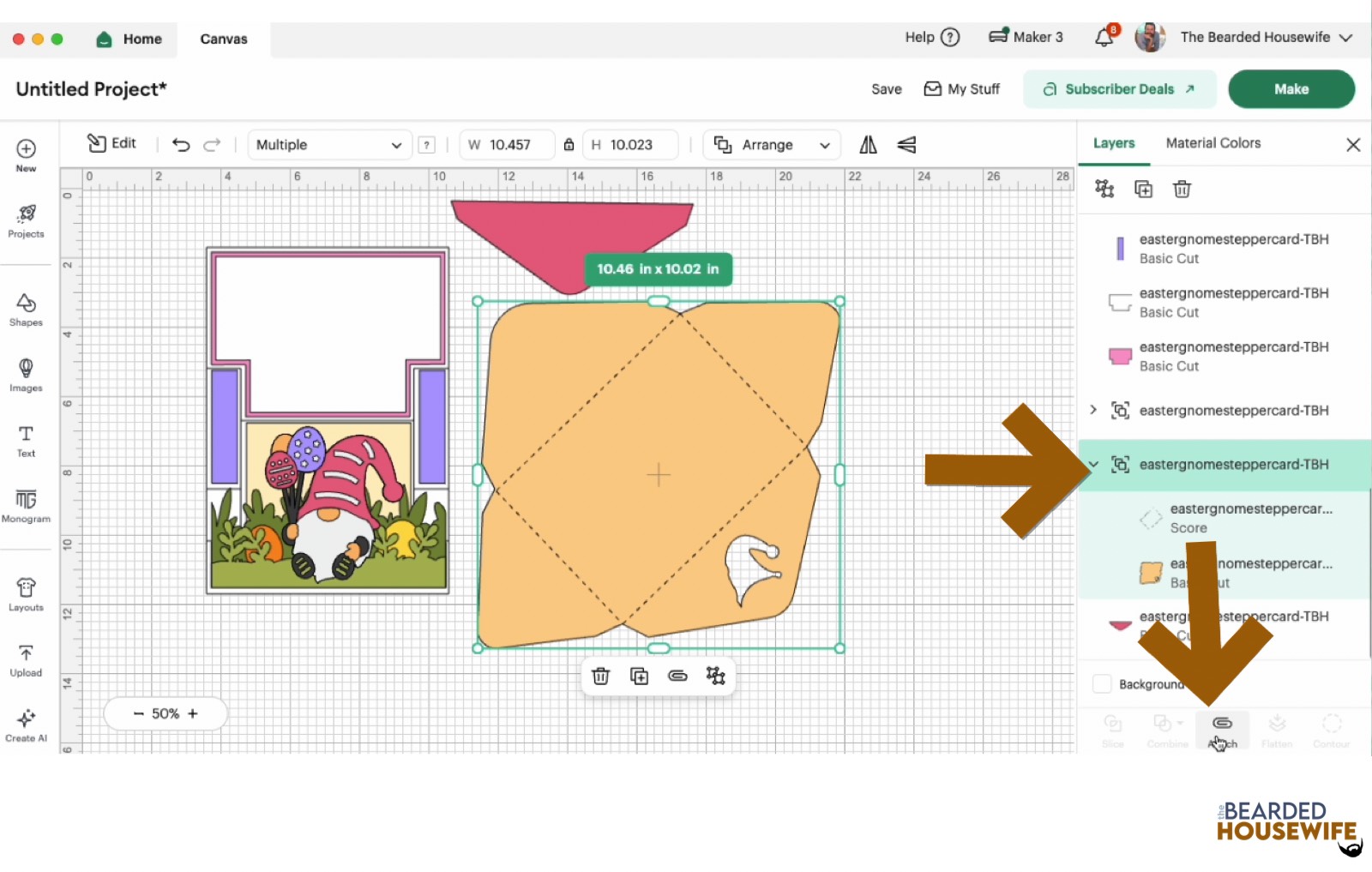The height and width of the screenshot is (872, 1372).
Task: Open the Monogram tool
Action: point(26,506)
